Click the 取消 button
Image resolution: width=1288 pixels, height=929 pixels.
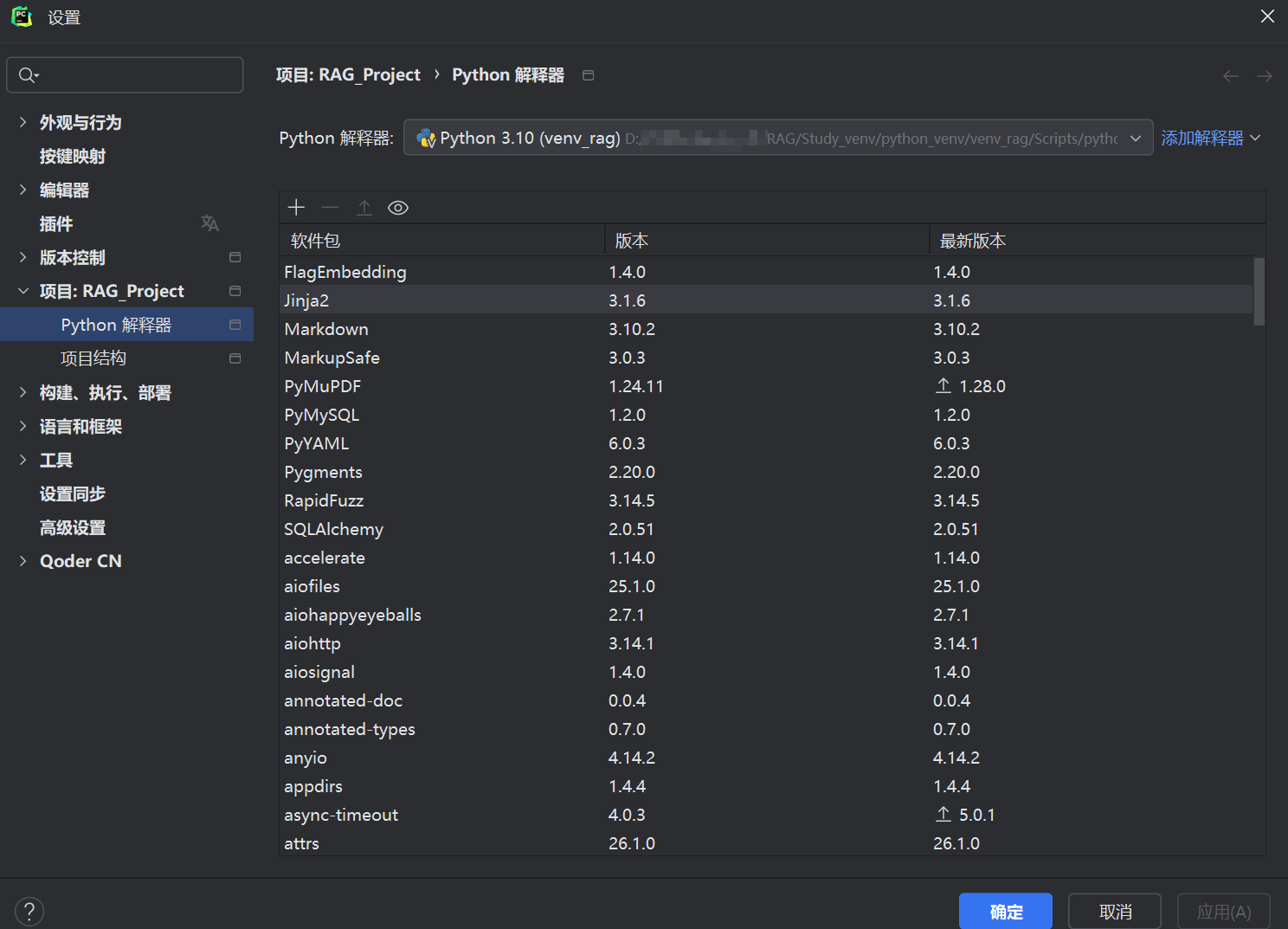1115,912
